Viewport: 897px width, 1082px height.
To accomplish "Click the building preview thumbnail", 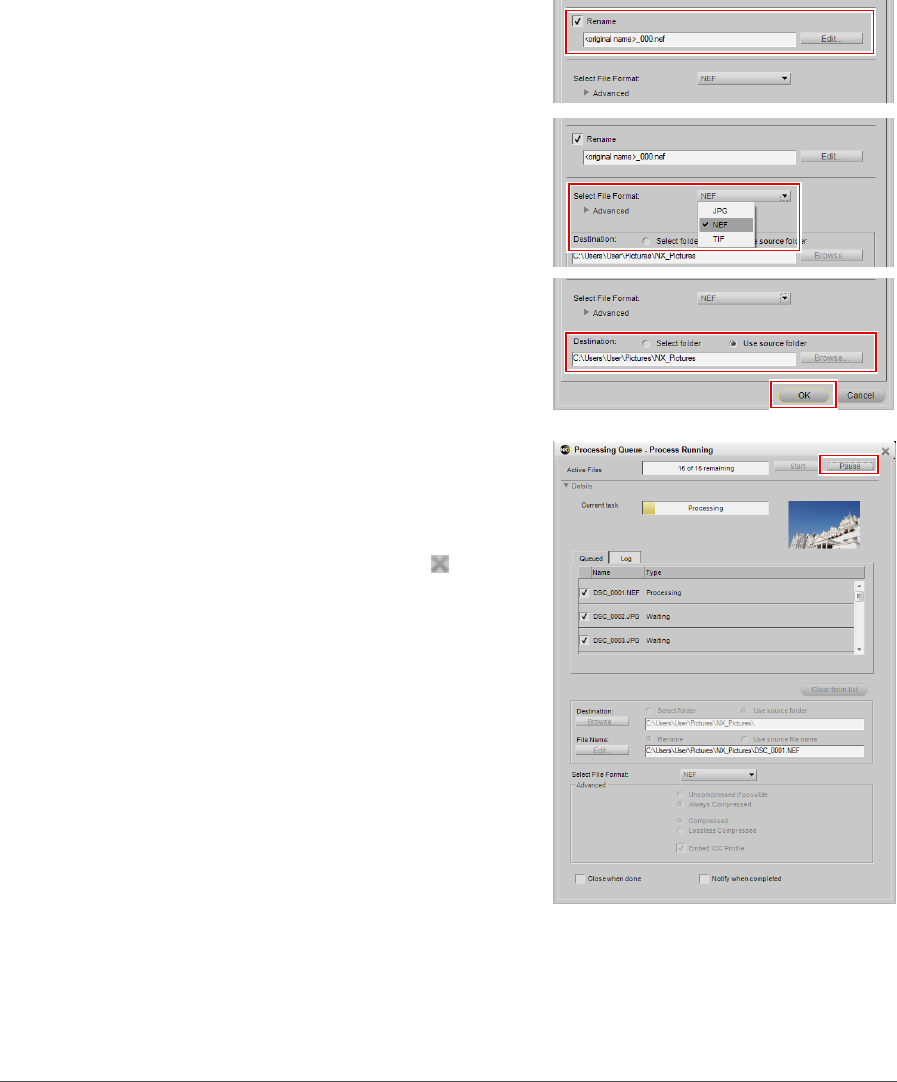I will coord(824,524).
